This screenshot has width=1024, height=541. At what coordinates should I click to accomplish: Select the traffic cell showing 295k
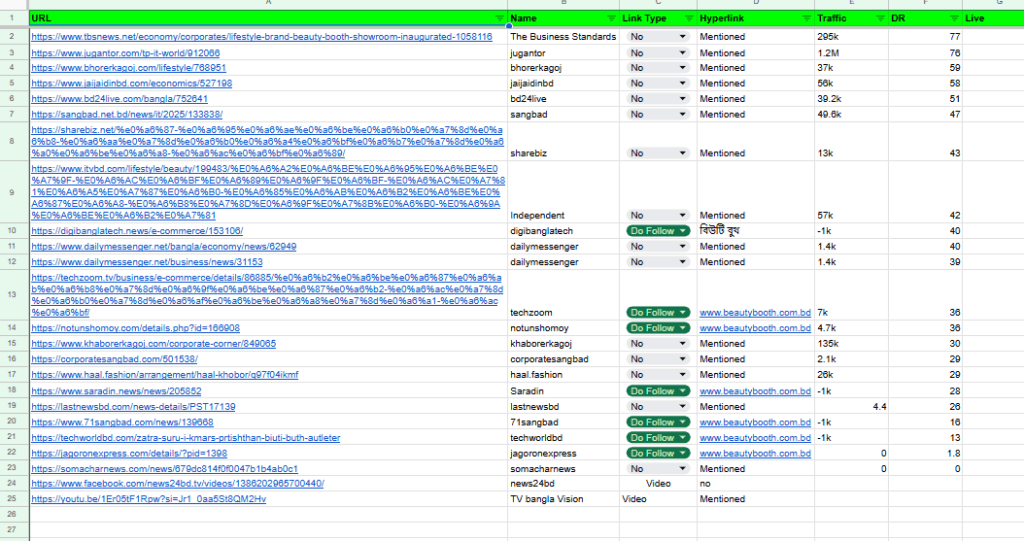click(x=852, y=37)
